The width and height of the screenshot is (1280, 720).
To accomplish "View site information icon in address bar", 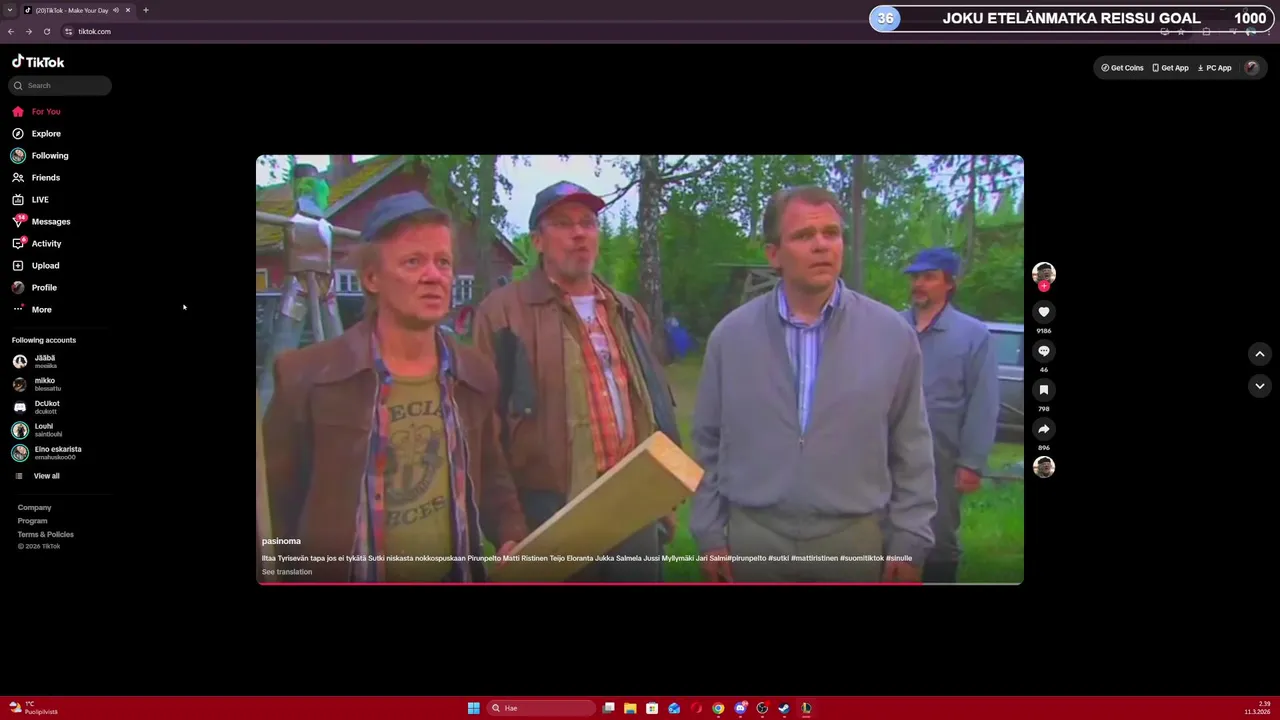I will (x=68, y=31).
